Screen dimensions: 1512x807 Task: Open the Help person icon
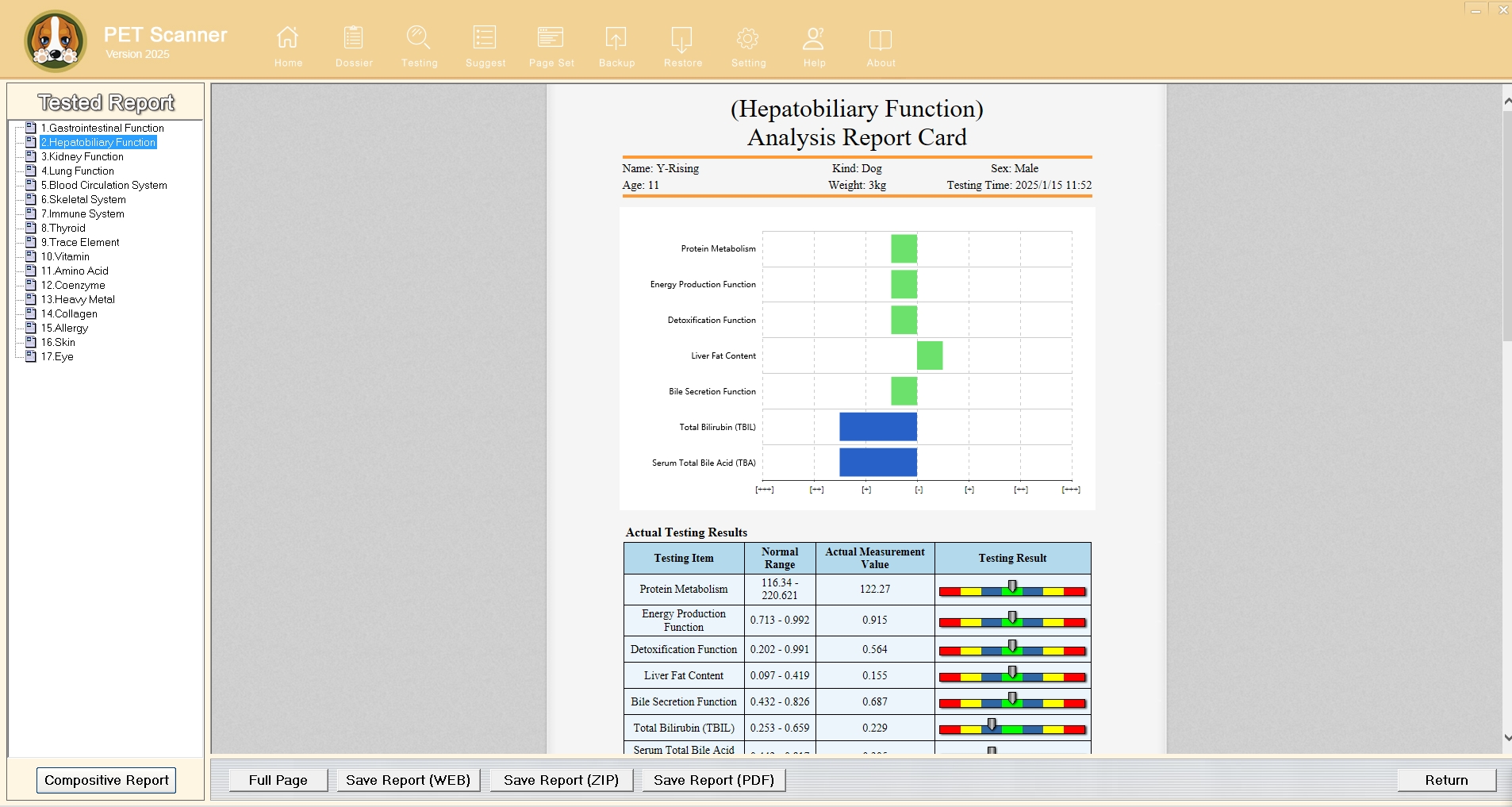[814, 37]
